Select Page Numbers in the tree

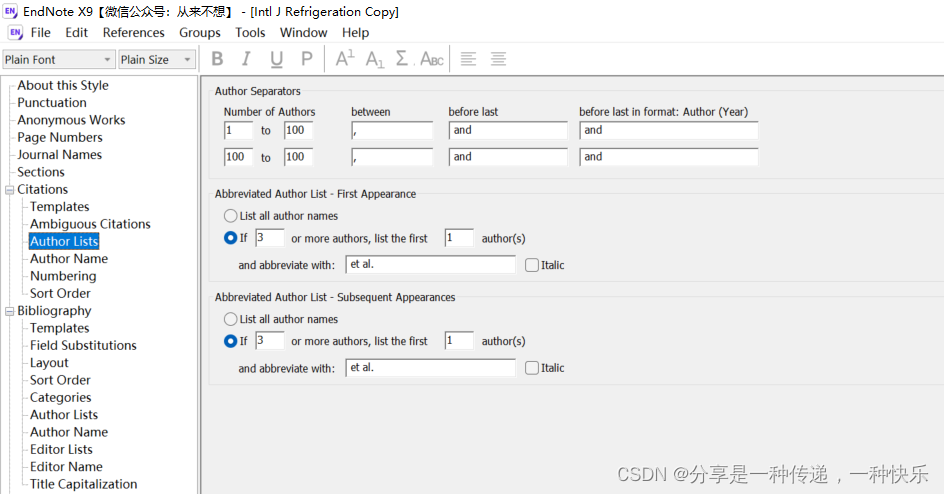(x=60, y=138)
